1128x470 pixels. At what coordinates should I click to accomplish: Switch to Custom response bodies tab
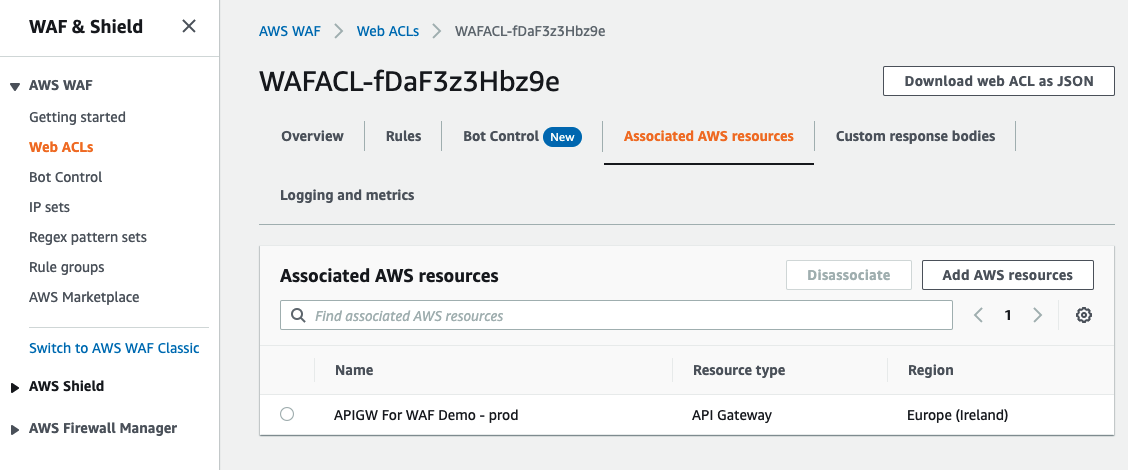[915, 136]
